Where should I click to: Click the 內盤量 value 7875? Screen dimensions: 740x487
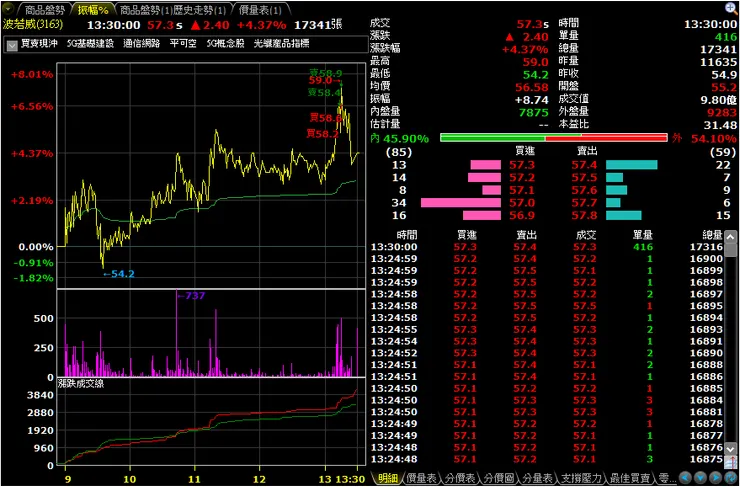tap(536, 112)
